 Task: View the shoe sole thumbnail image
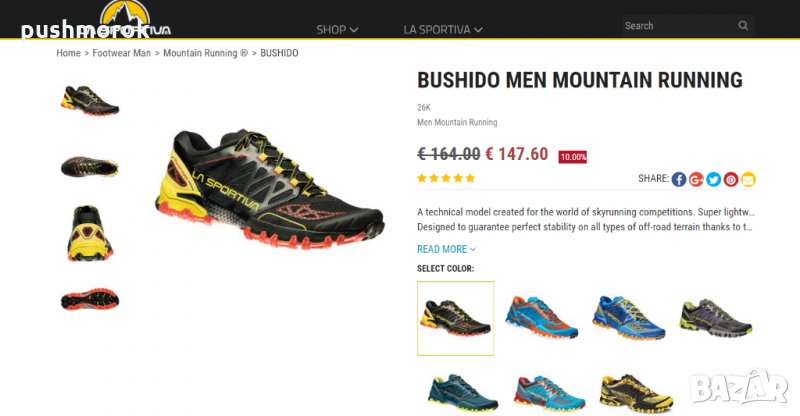click(x=90, y=300)
